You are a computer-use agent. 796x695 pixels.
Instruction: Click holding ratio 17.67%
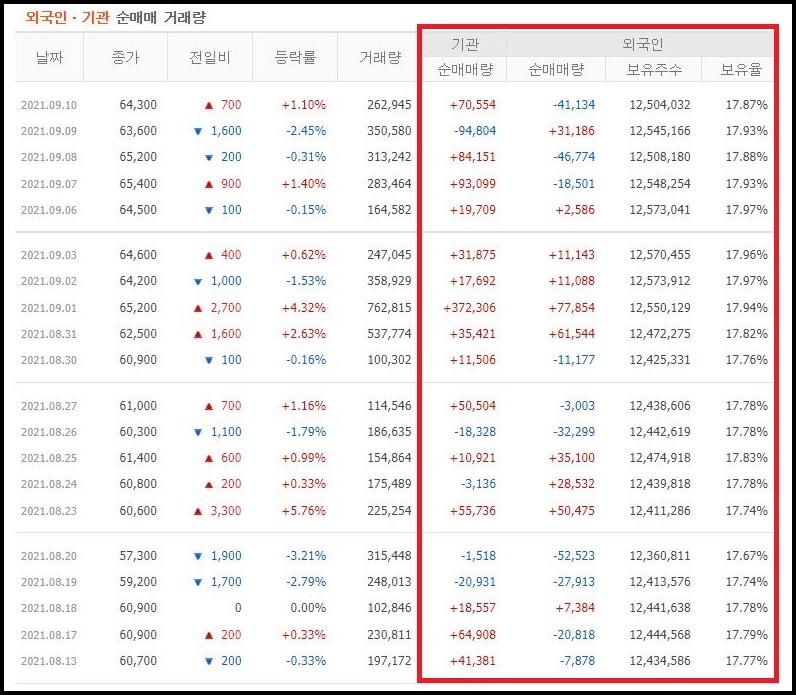[x=747, y=556]
